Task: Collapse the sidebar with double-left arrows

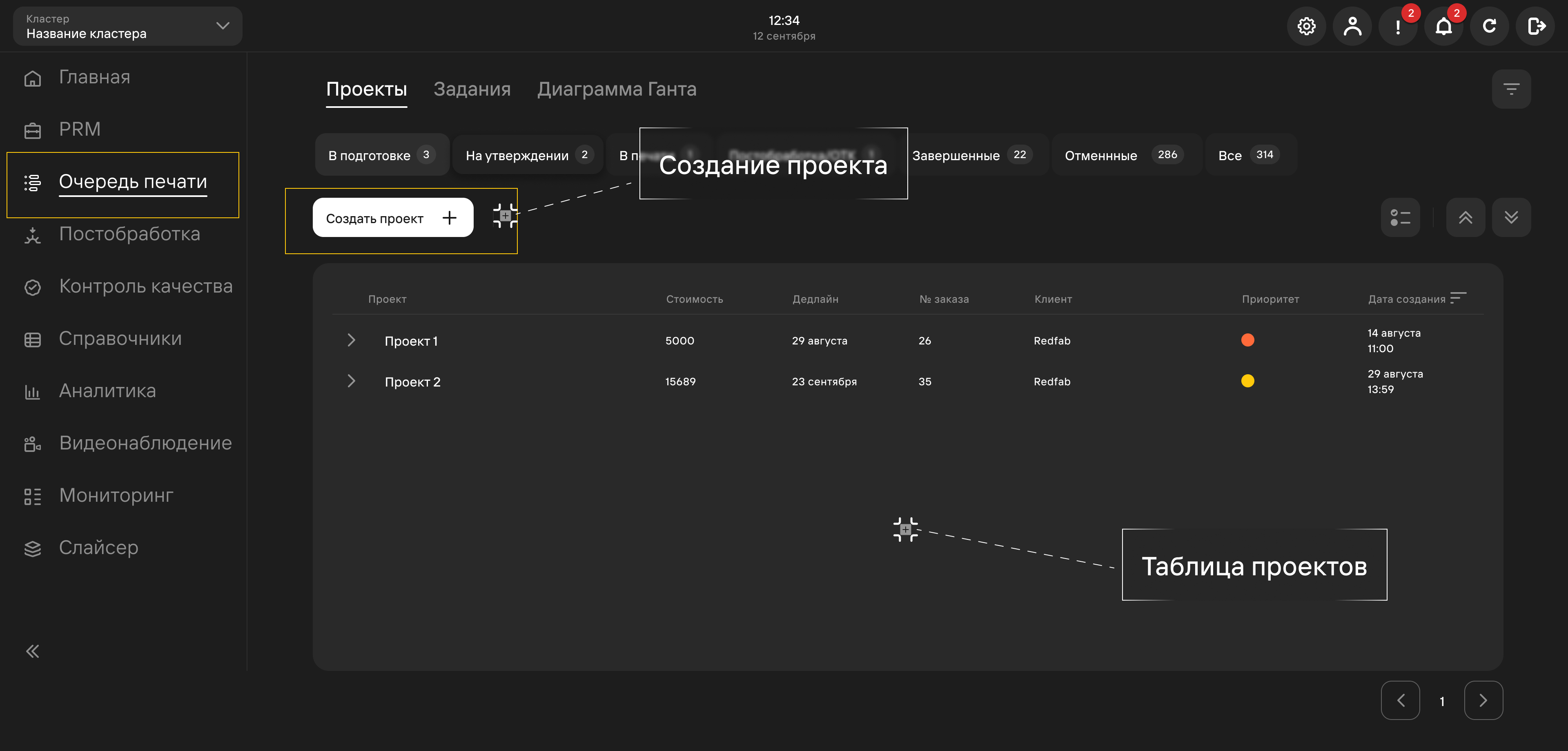Action: click(x=33, y=651)
